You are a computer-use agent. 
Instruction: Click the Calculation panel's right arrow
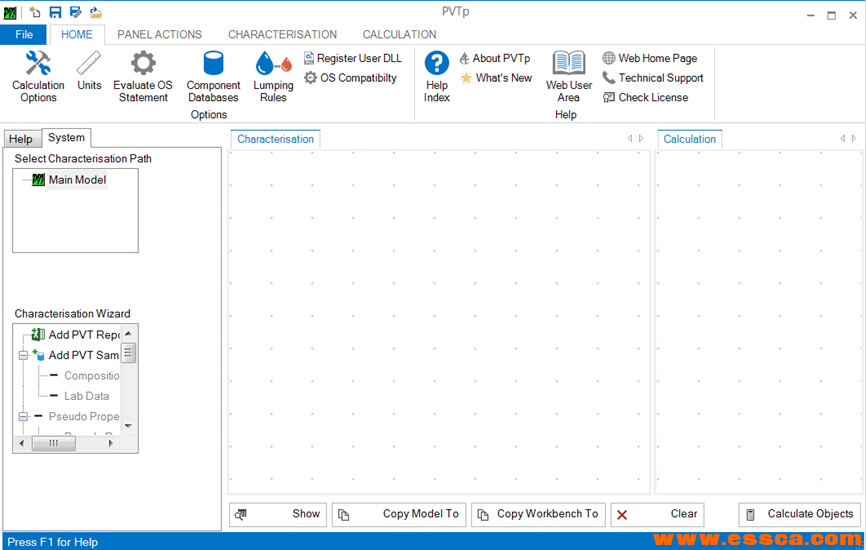point(854,139)
